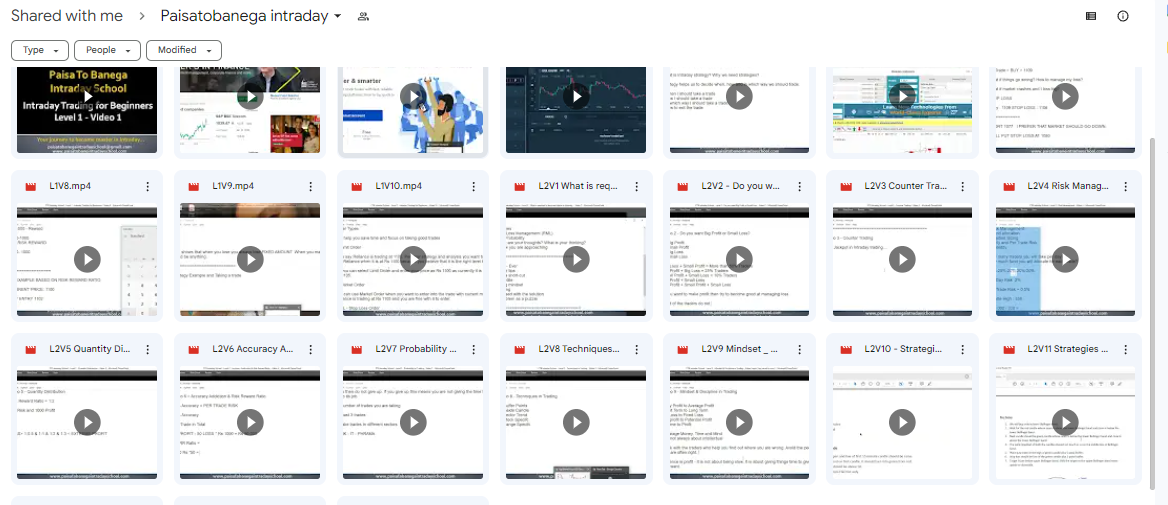Play the L2V8 Techniques video
Viewport: 1168px width, 505px height.
coord(576,422)
